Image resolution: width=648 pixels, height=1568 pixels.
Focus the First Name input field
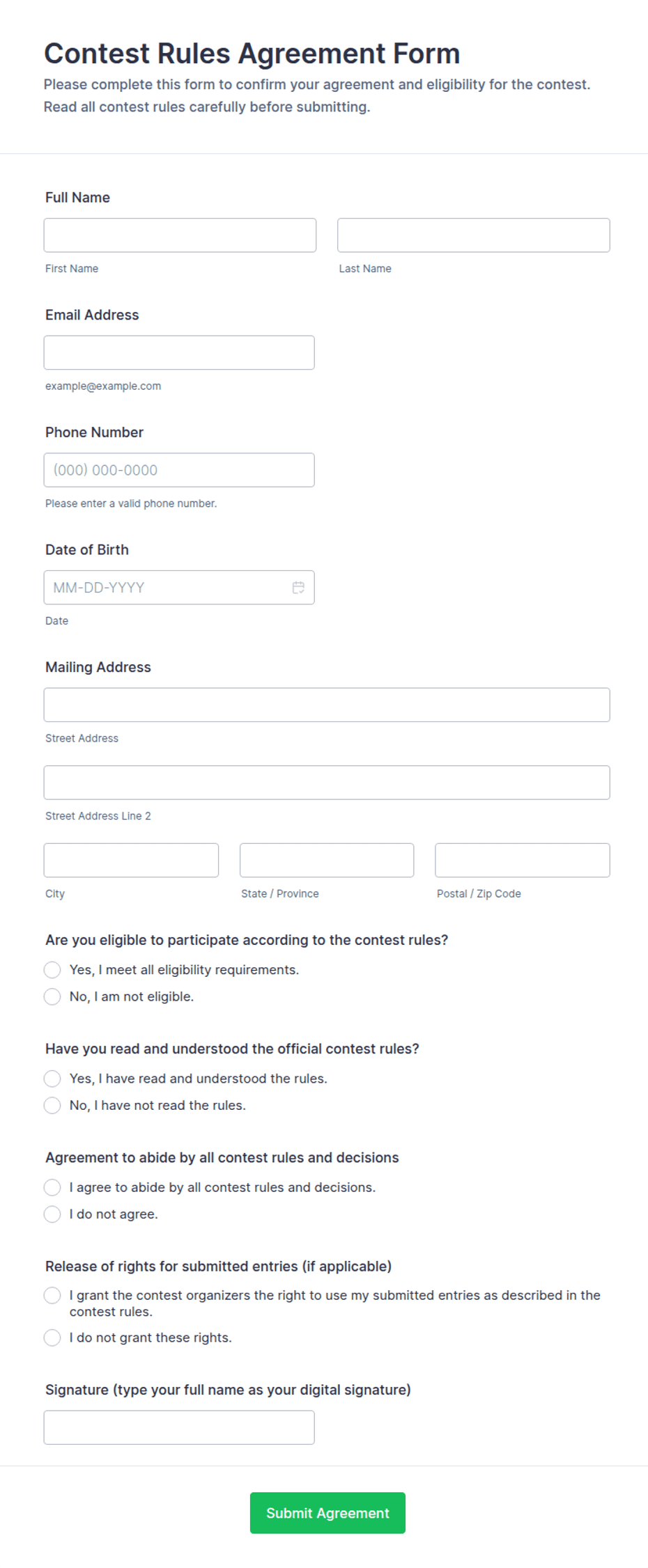[x=180, y=235]
